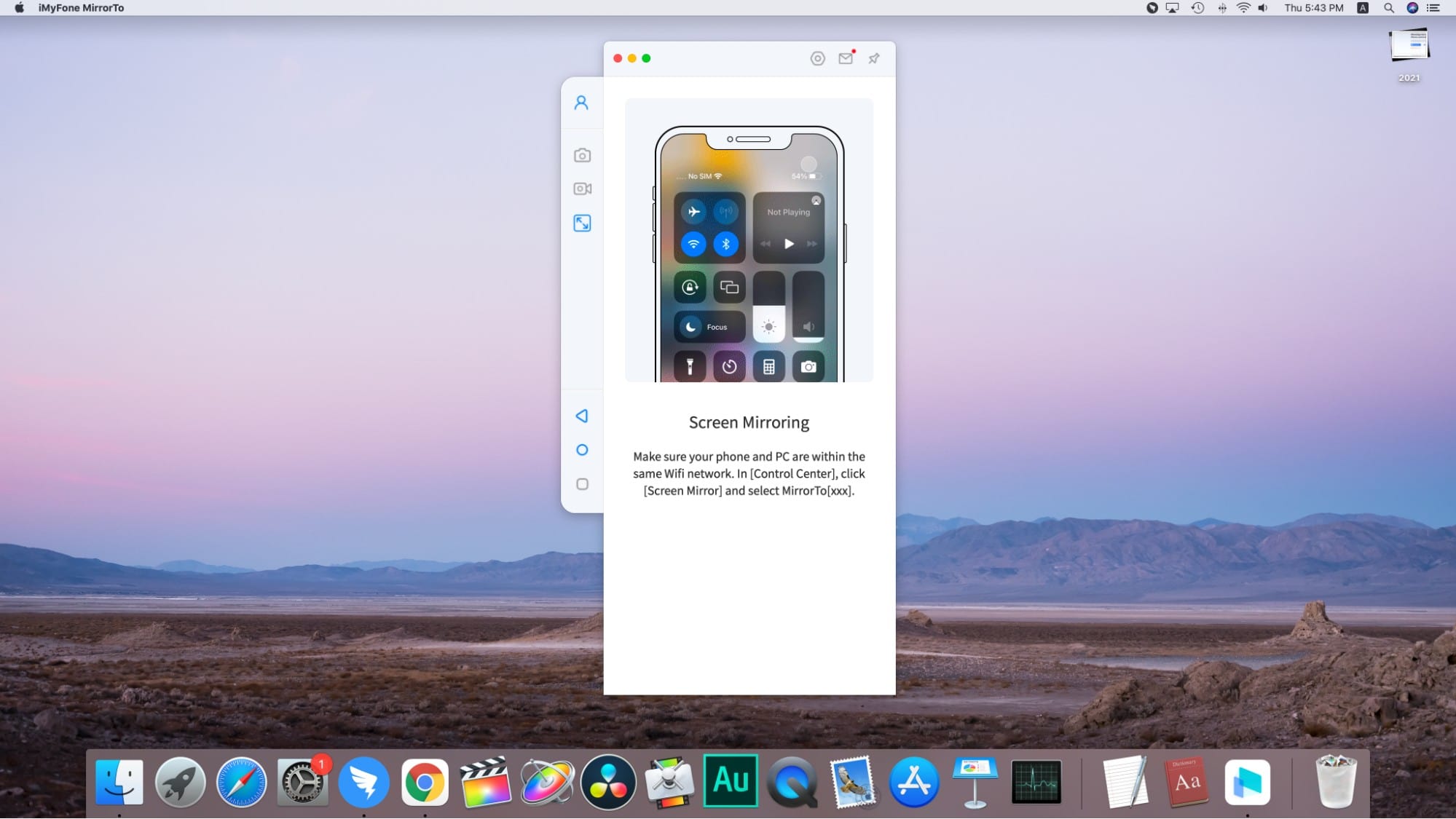This screenshot has width=1456, height=819.
Task: Click the Screen Mirroring tutorial illustration
Action: (749, 240)
